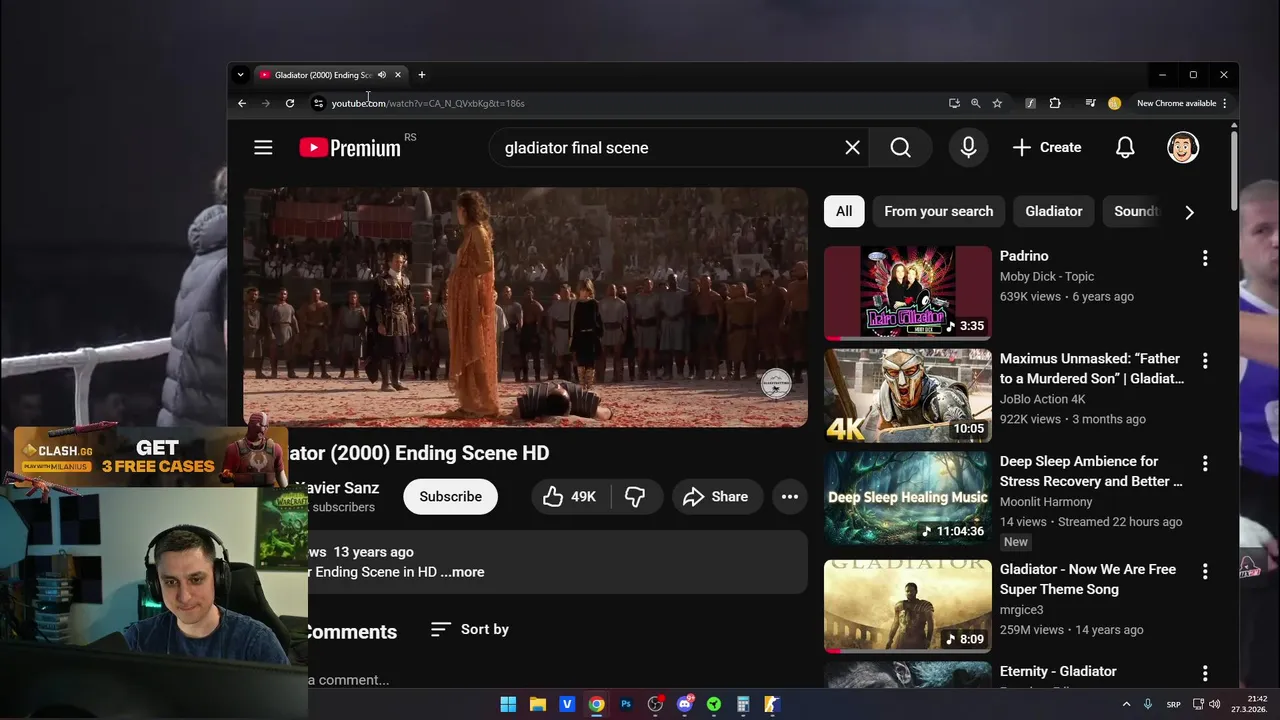Expand the description with ...more
The image size is (1280, 720).
(462, 572)
